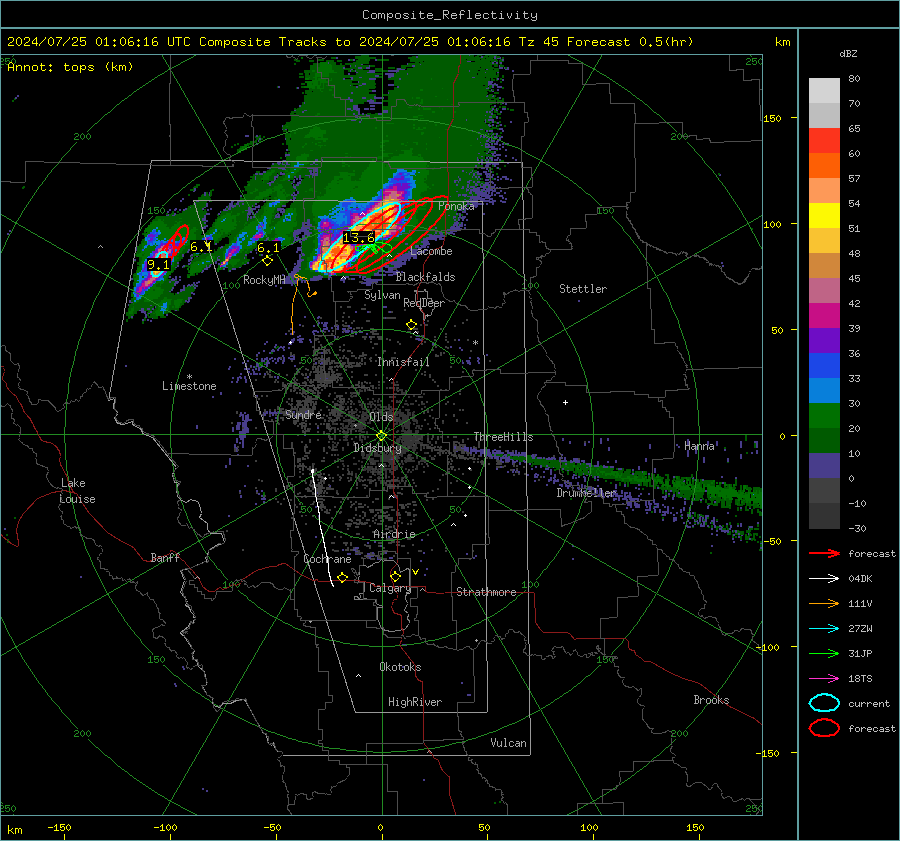The image size is (900, 841).
Task: Click the Limestone label
Action: (x=189, y=386)
